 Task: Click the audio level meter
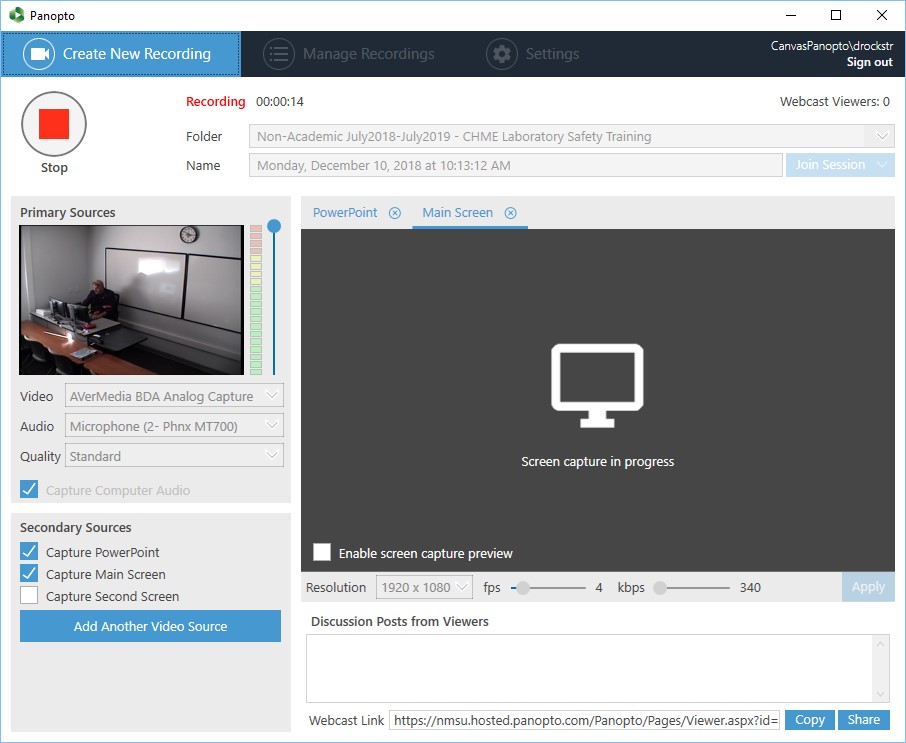click(x=256, y=300)
